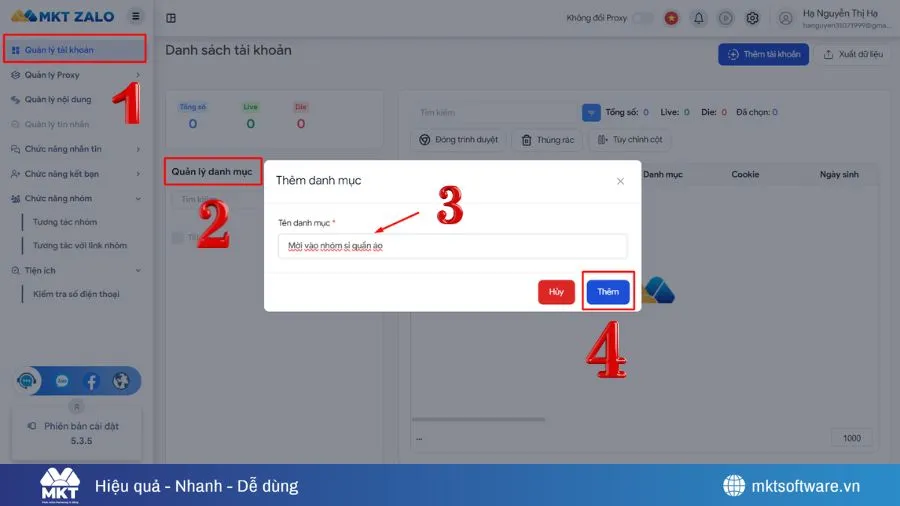Open settings gear in top bar
Image resolution: width=900 pixels, height=506 pixels.
[x=752, y=18]
